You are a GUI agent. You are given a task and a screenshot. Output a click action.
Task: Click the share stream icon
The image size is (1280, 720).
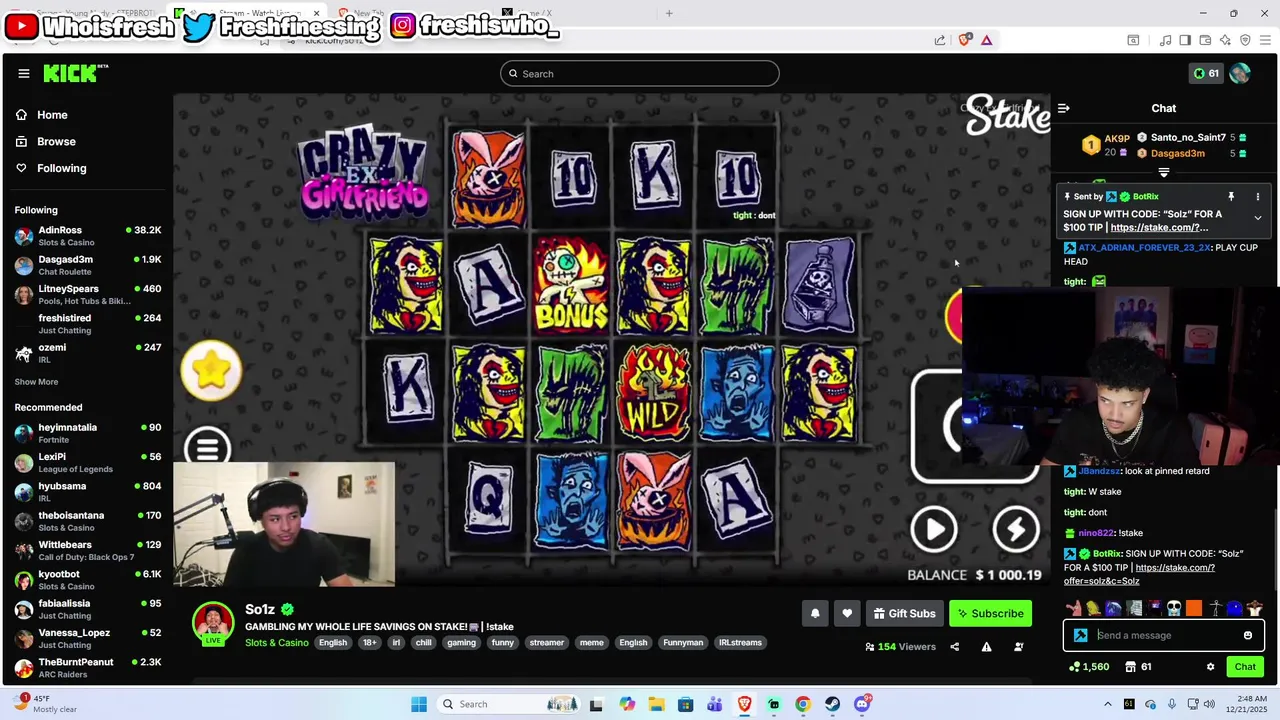click(x=954, y=647)
